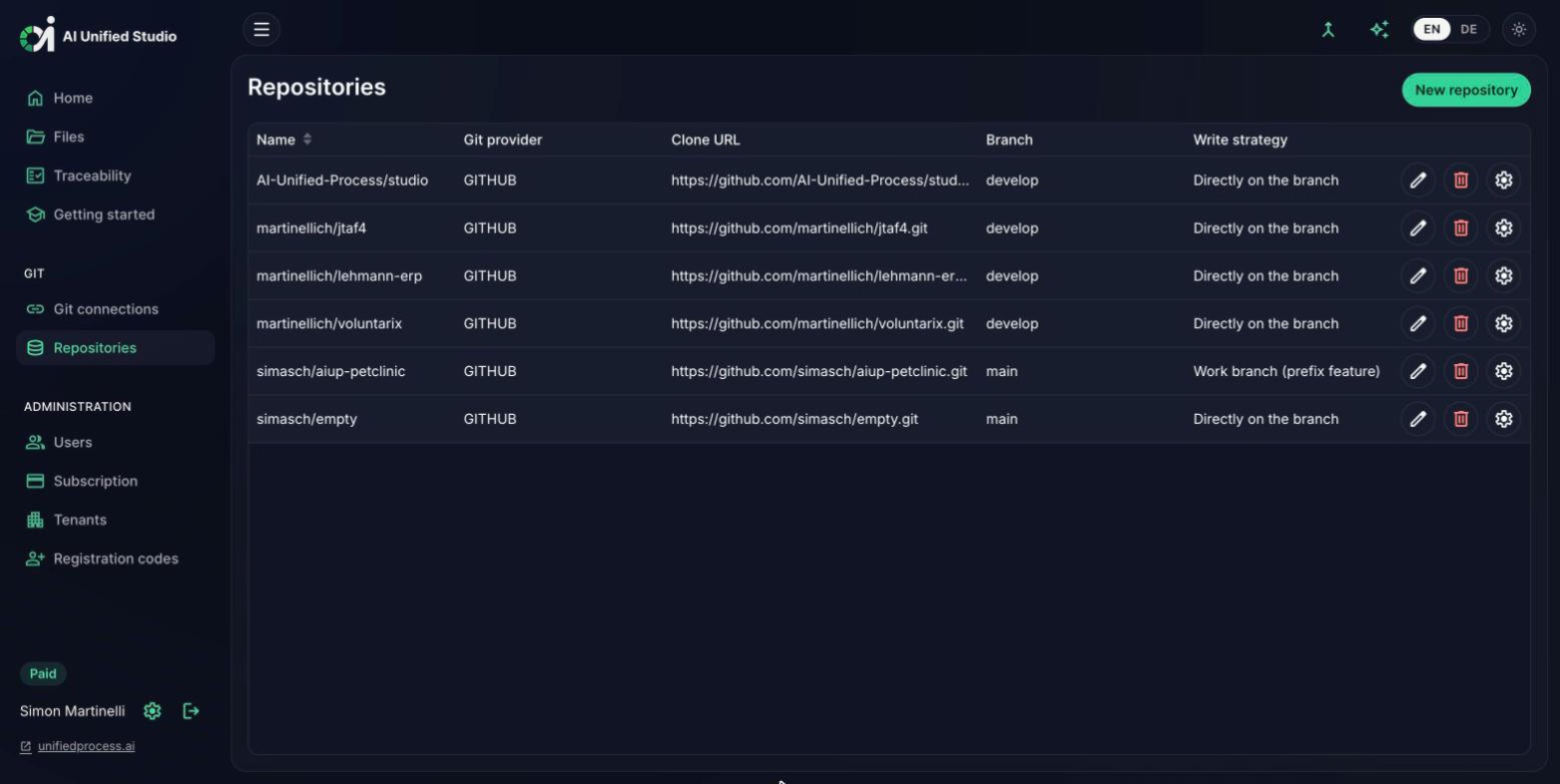Delete the martinellich/lehmann-erp repository

(x=1460, y=276)
